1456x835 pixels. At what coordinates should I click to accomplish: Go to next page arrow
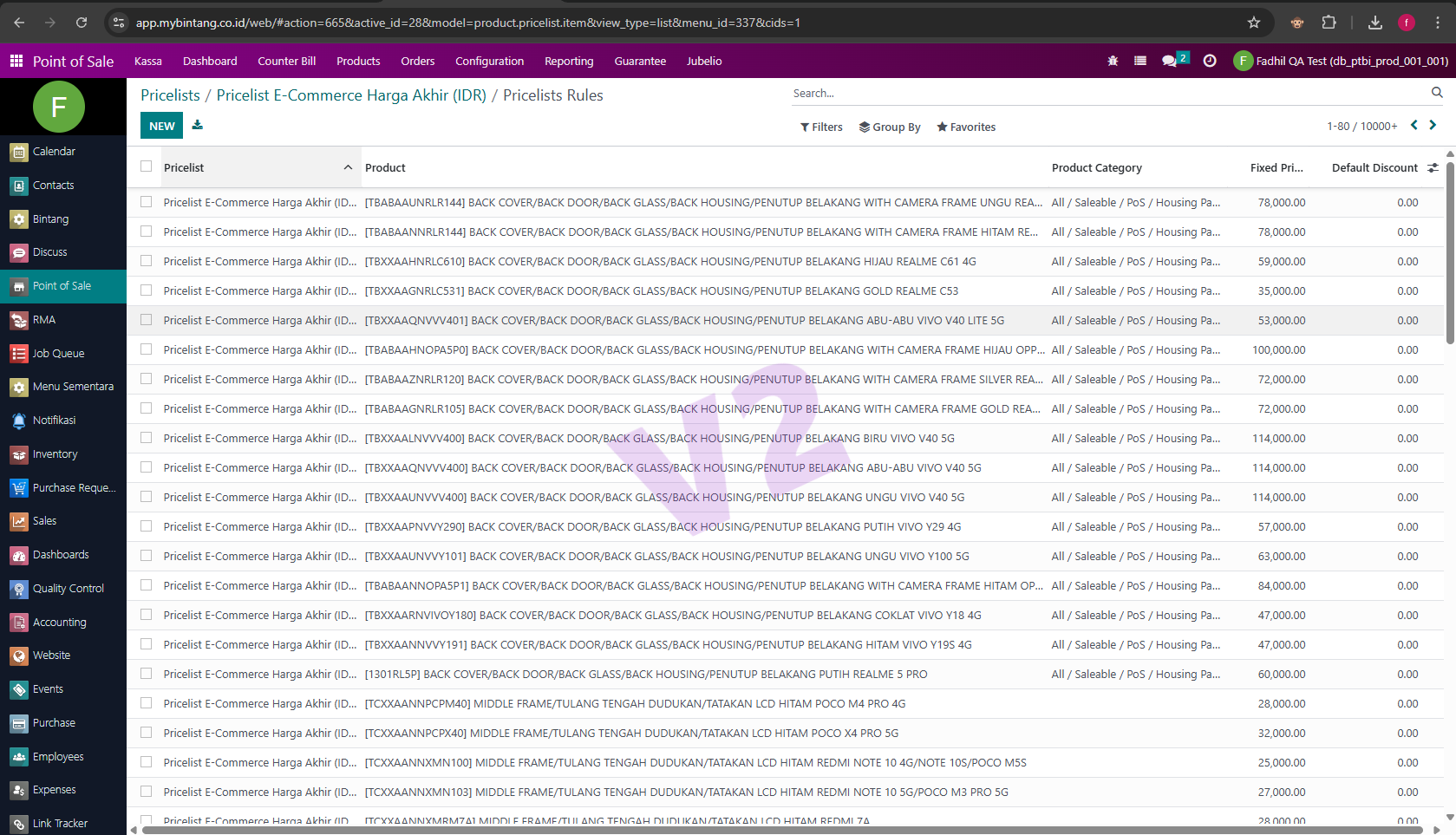click(1433, 126)
